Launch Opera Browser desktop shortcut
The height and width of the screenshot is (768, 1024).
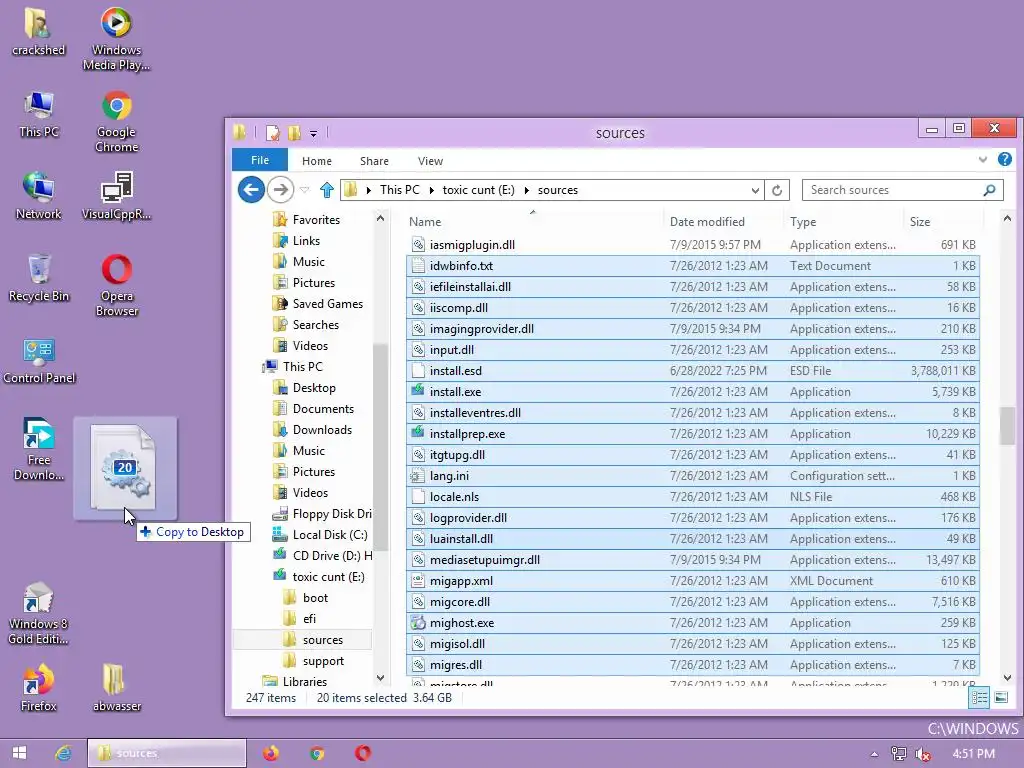(116, 285)
